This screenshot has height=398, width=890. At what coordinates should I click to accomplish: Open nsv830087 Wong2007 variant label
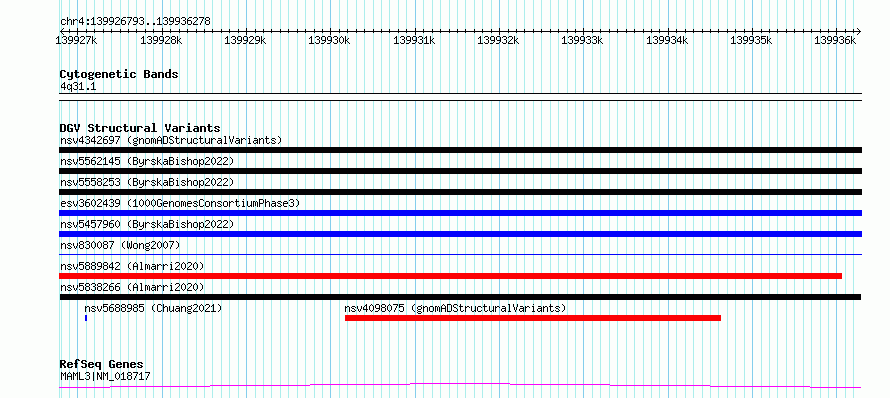120,245
